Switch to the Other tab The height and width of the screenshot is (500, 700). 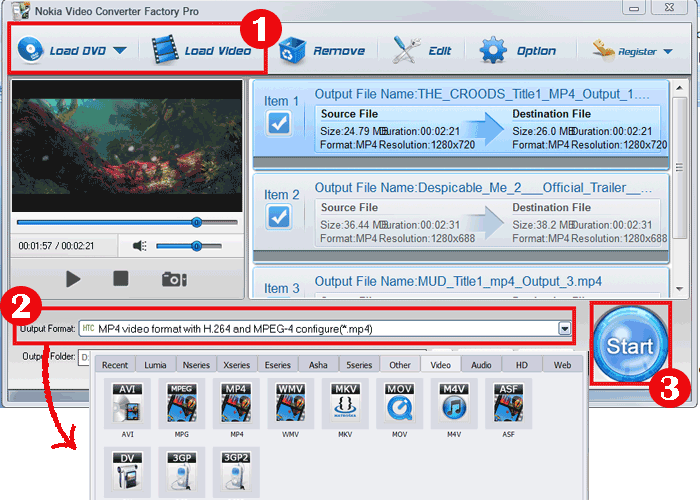(400, 365)
